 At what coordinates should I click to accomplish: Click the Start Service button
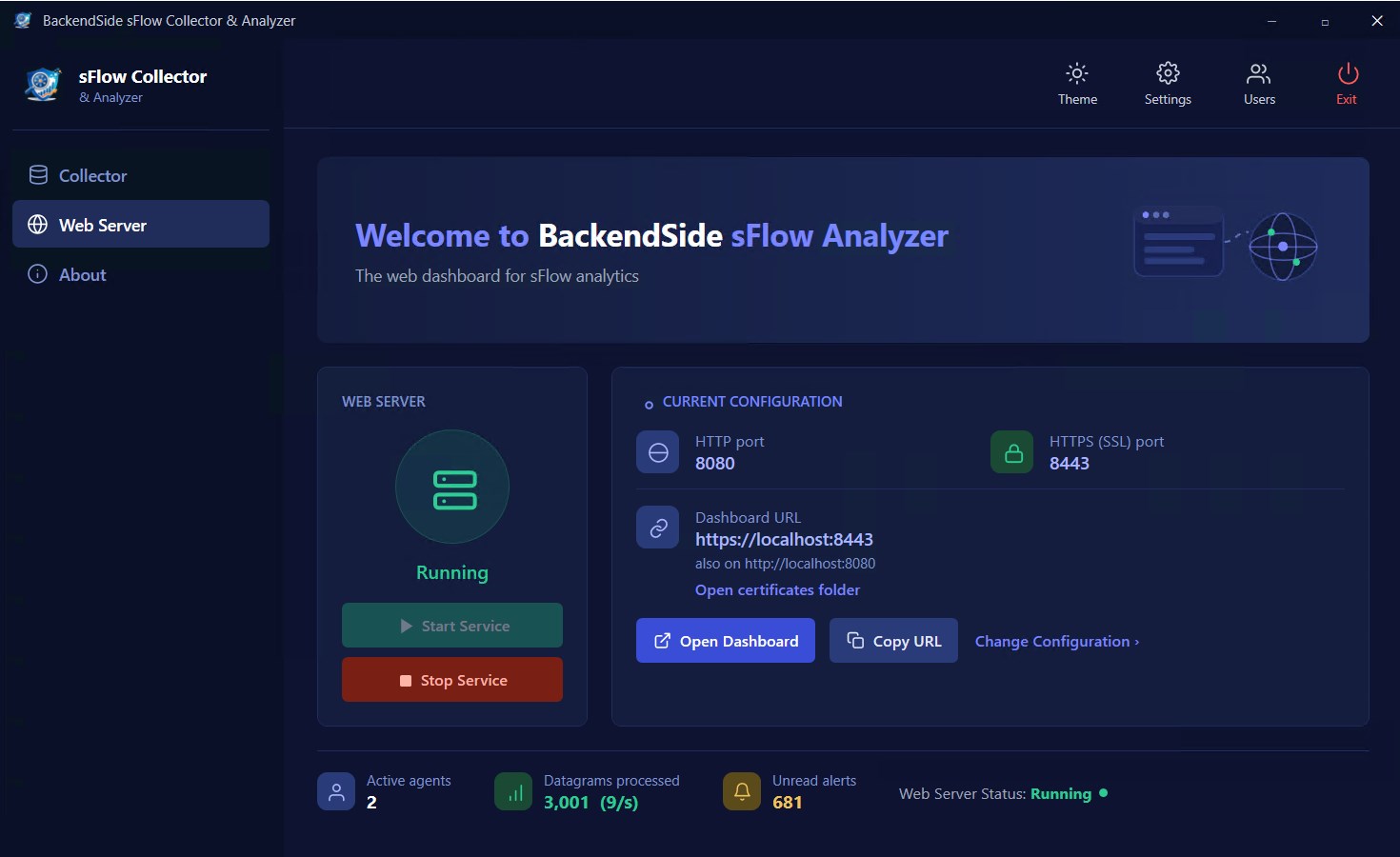tap(452, 626)
